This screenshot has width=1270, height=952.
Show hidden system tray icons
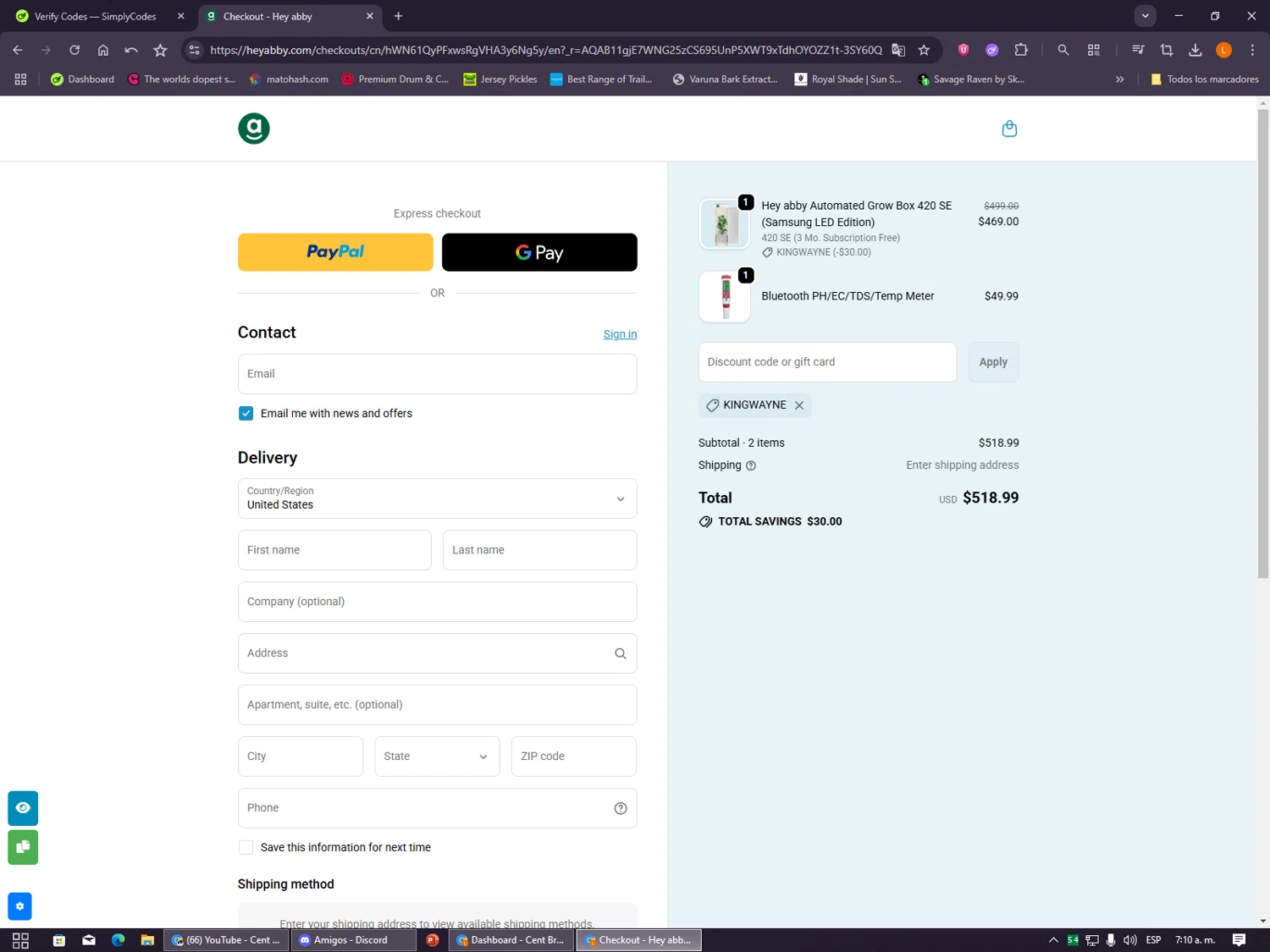[x=1053, y=940]
